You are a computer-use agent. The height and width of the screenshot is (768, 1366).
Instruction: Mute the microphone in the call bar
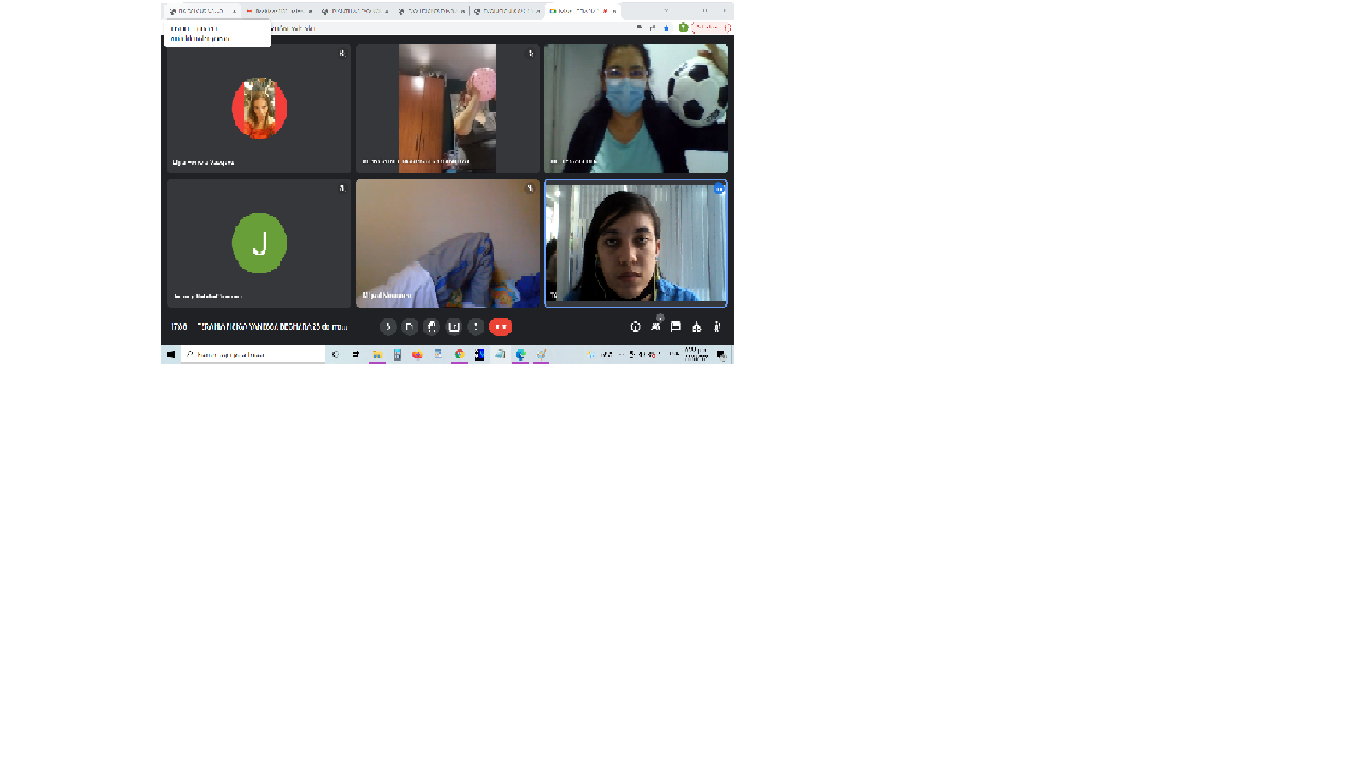(x=388, y=327)
